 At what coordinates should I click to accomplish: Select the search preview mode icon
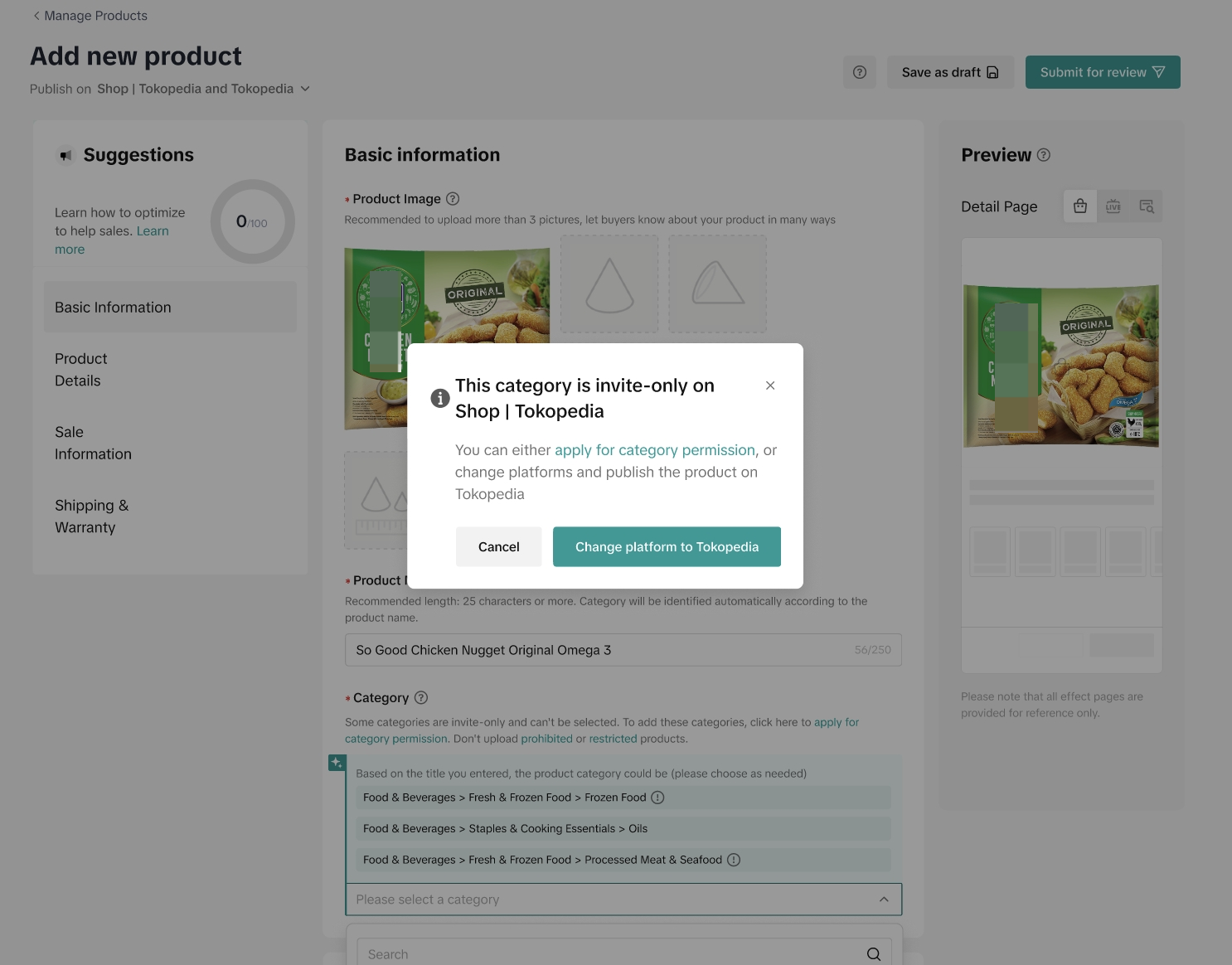[x=1147, y=206]
